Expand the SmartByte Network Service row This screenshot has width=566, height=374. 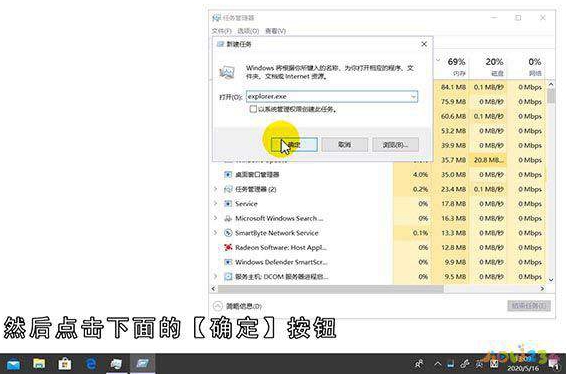[x=215, y=233]
